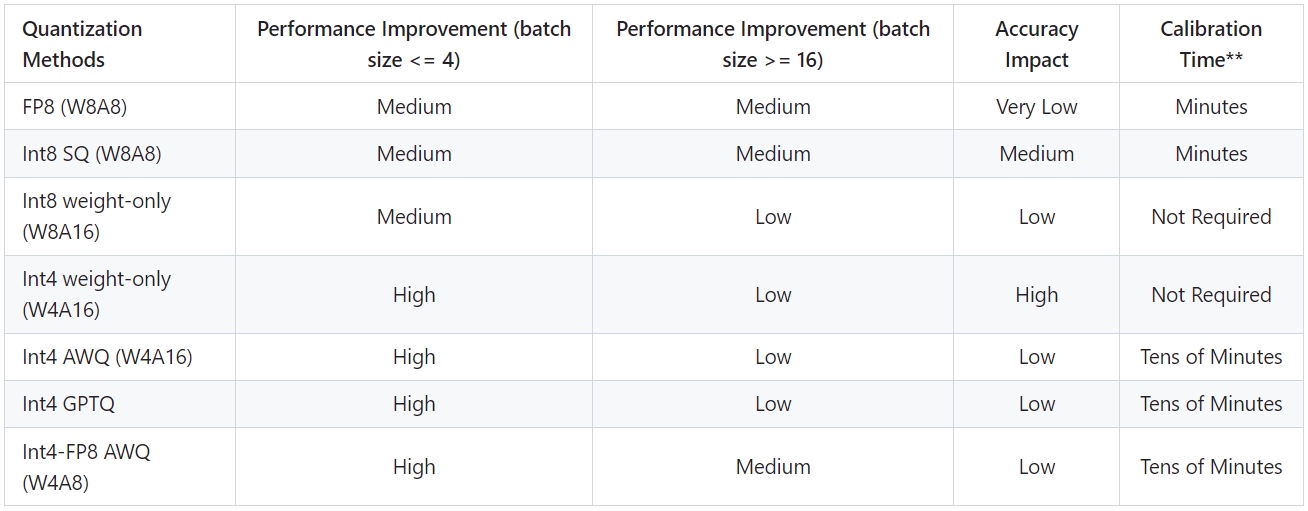
Task: Click Not Required for Int8 weight-only
Action: point(1211,217)
